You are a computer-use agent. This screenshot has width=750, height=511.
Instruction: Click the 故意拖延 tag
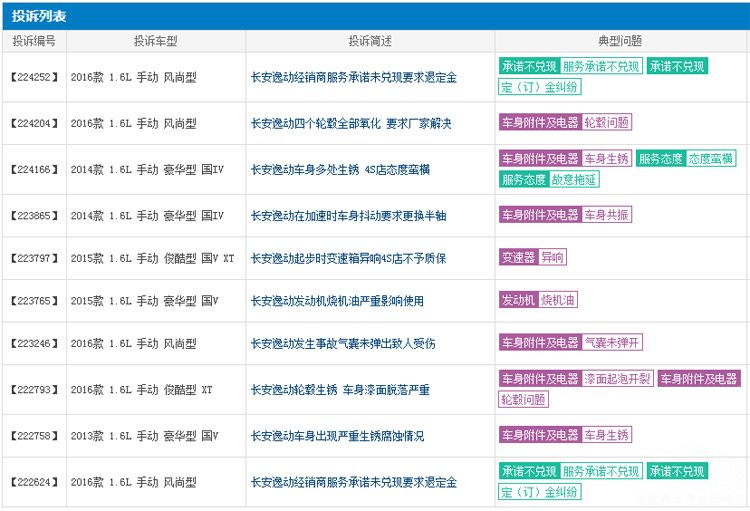(575, 180)
